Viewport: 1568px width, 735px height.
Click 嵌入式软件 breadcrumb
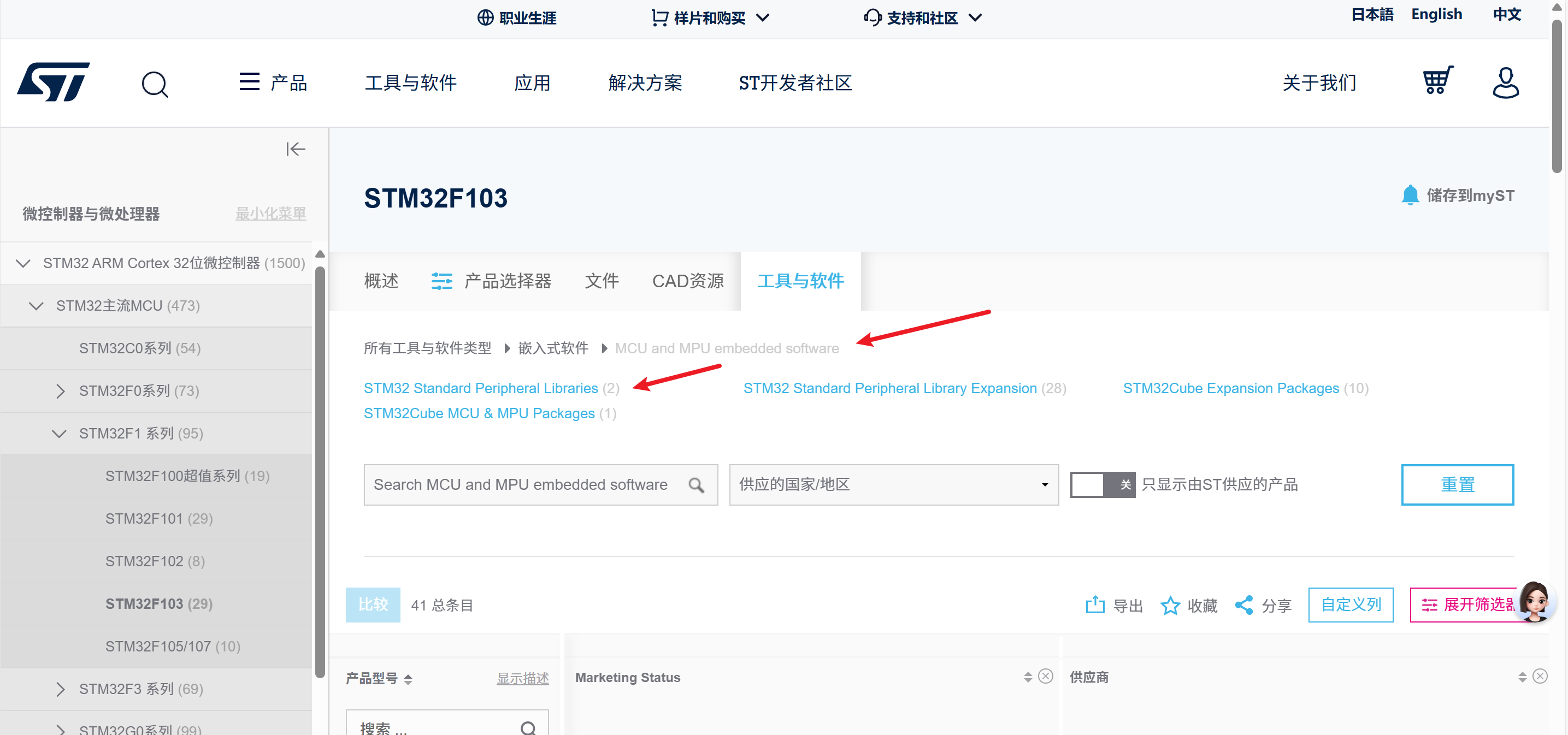click(x=553, y=348)
